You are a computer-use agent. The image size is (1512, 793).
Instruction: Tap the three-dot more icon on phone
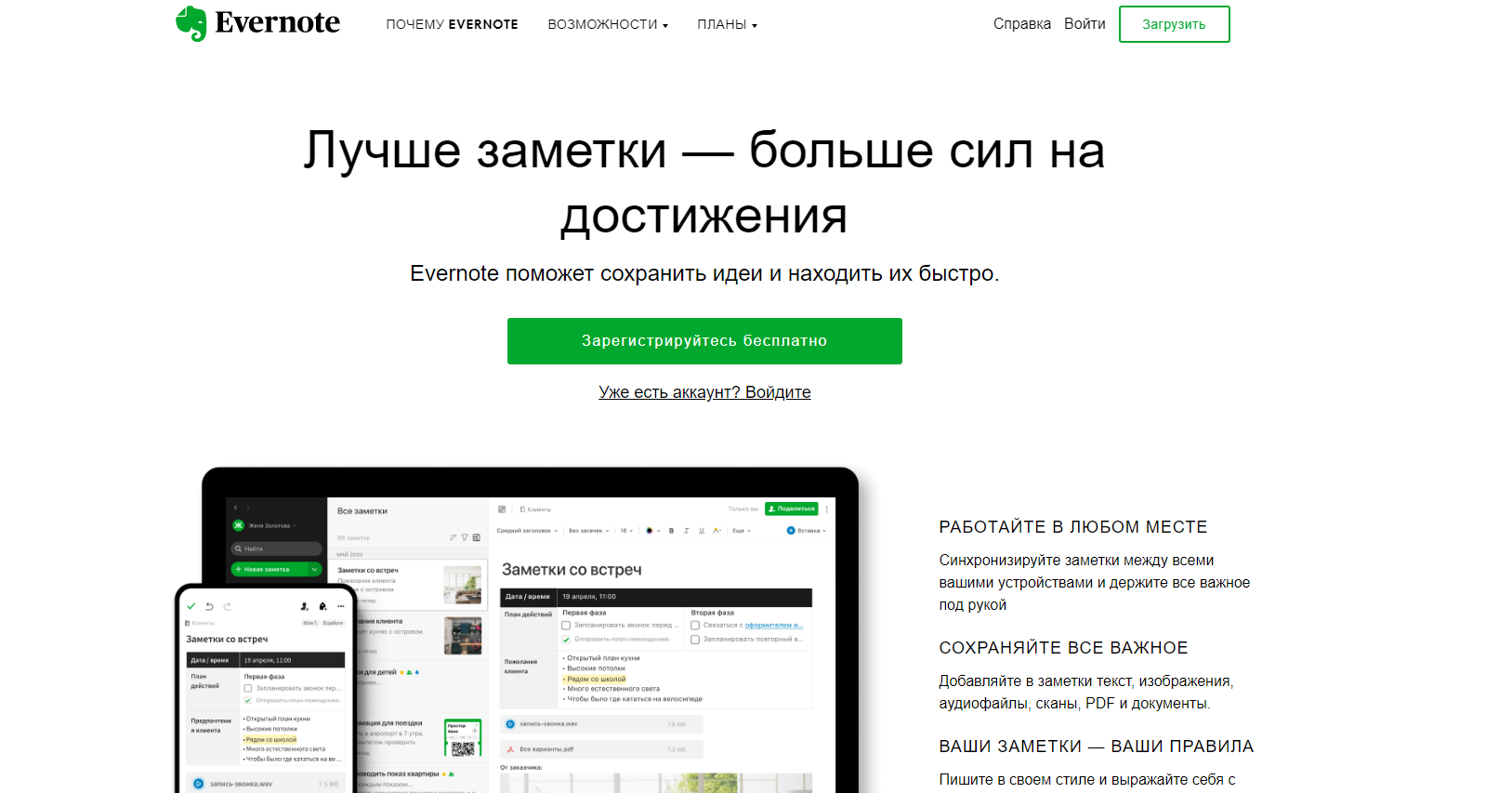(x=341, y=606)
